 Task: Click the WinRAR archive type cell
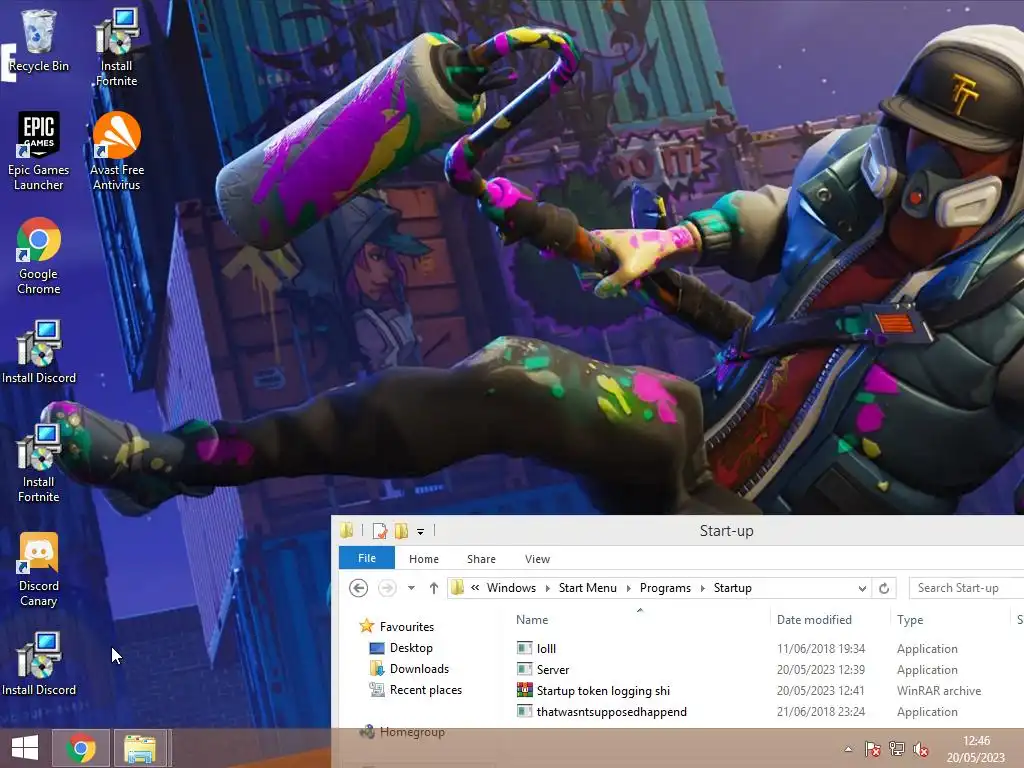tap(938, 690)
